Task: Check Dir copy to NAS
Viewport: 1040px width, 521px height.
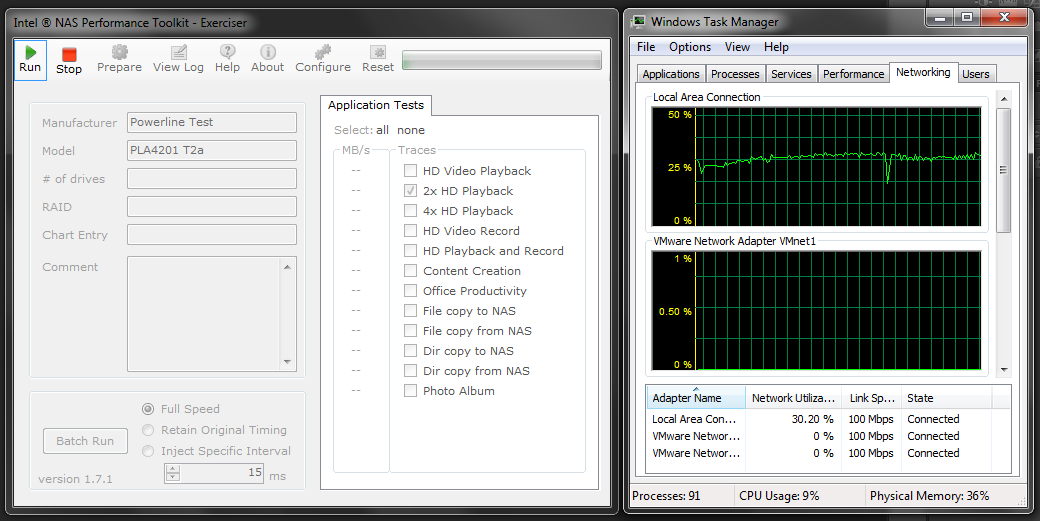Action: [x=411, y=351]
